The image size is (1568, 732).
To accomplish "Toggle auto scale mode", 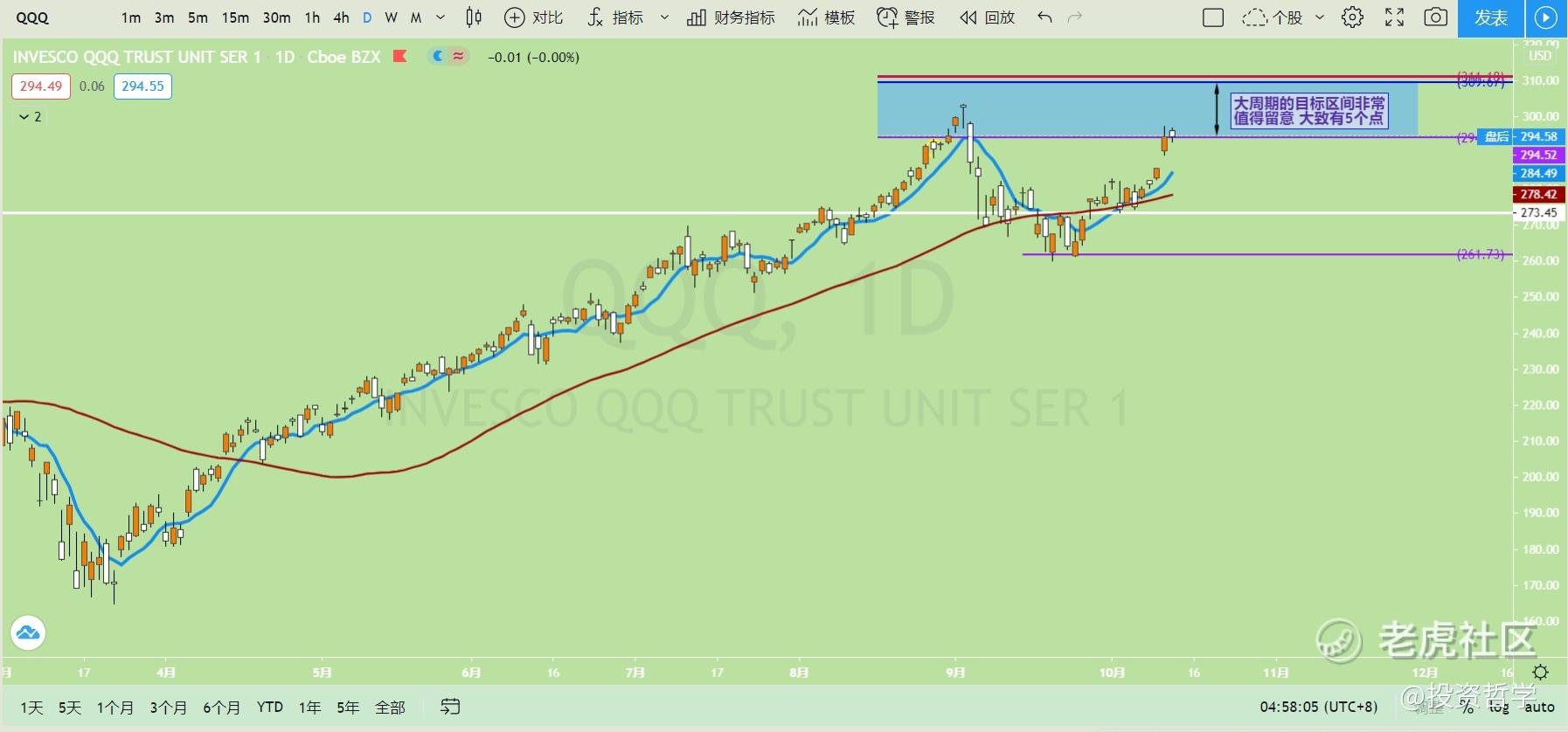I will [1539, 707].
